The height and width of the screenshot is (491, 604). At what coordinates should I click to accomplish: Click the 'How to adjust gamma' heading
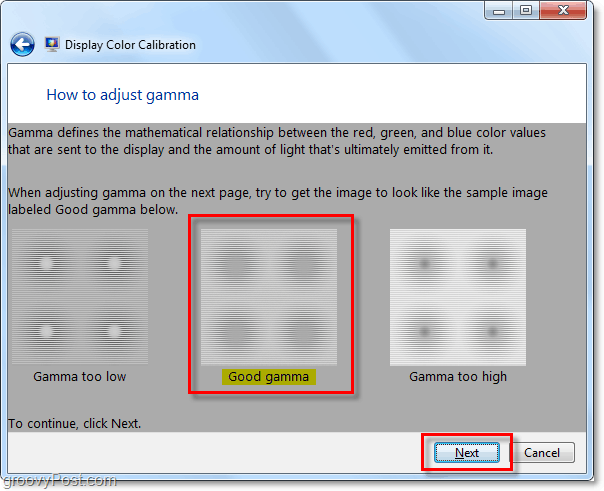pos(122,95)
